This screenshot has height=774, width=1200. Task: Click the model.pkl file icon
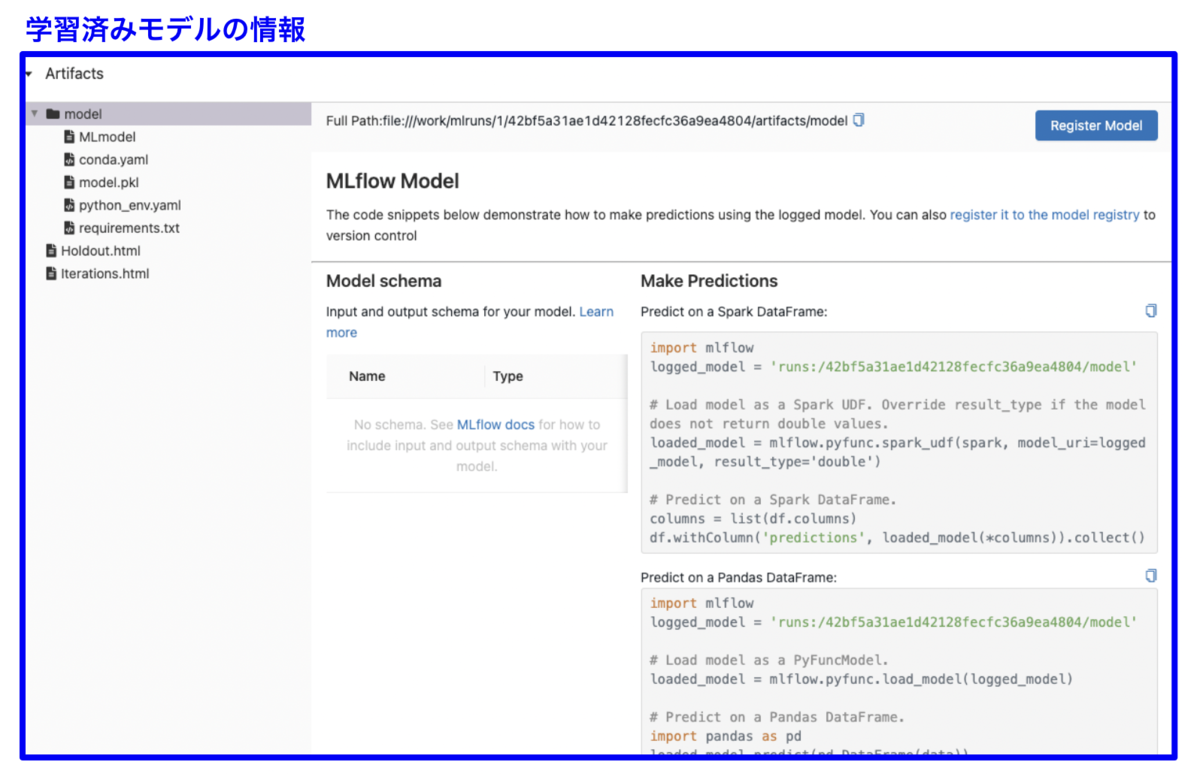coord(69,183)
